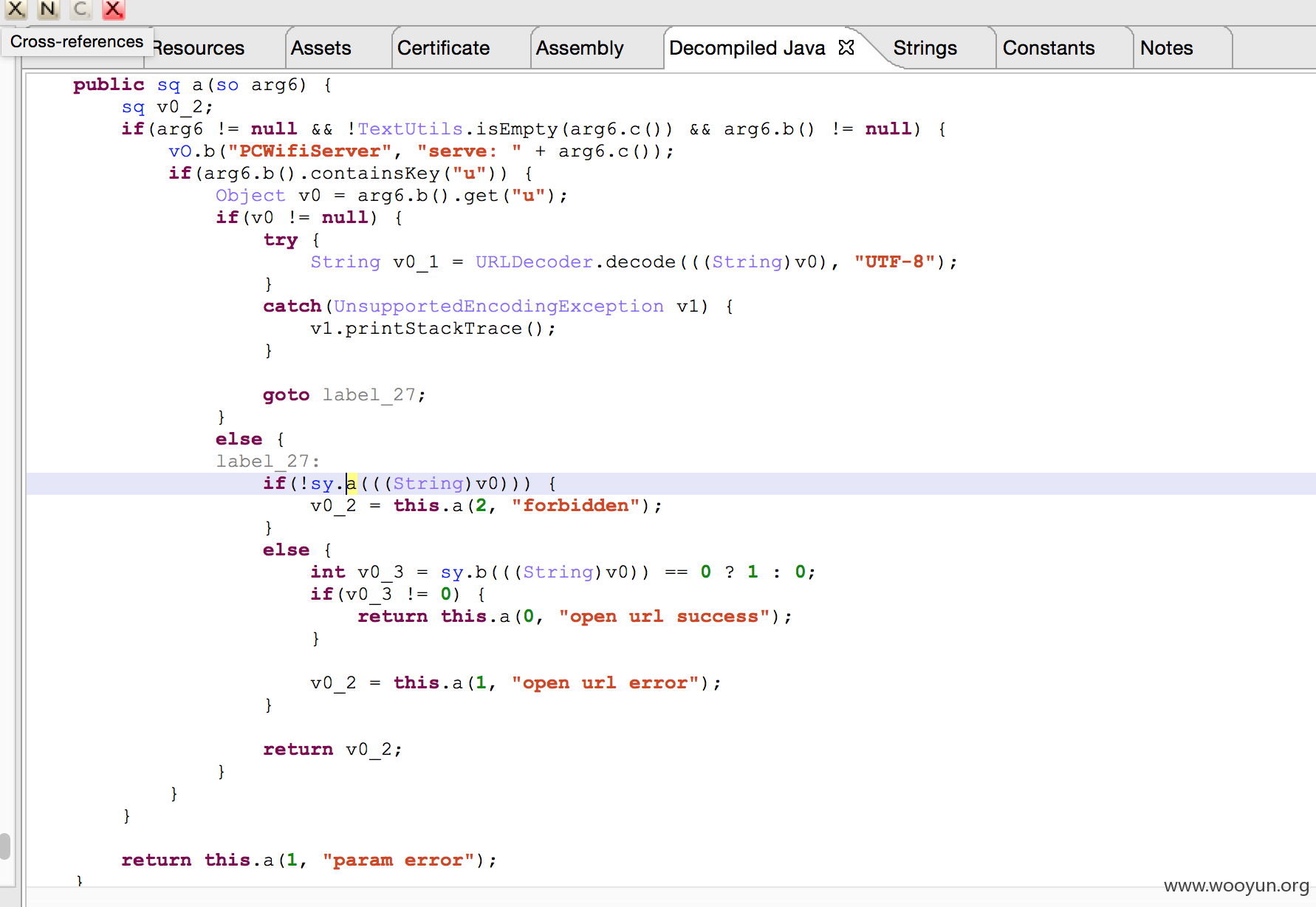The width and height of the screenshot is (1316, 907).
Task: Click the 'so' parameter type in signature
Action: (x=227, y=85)
